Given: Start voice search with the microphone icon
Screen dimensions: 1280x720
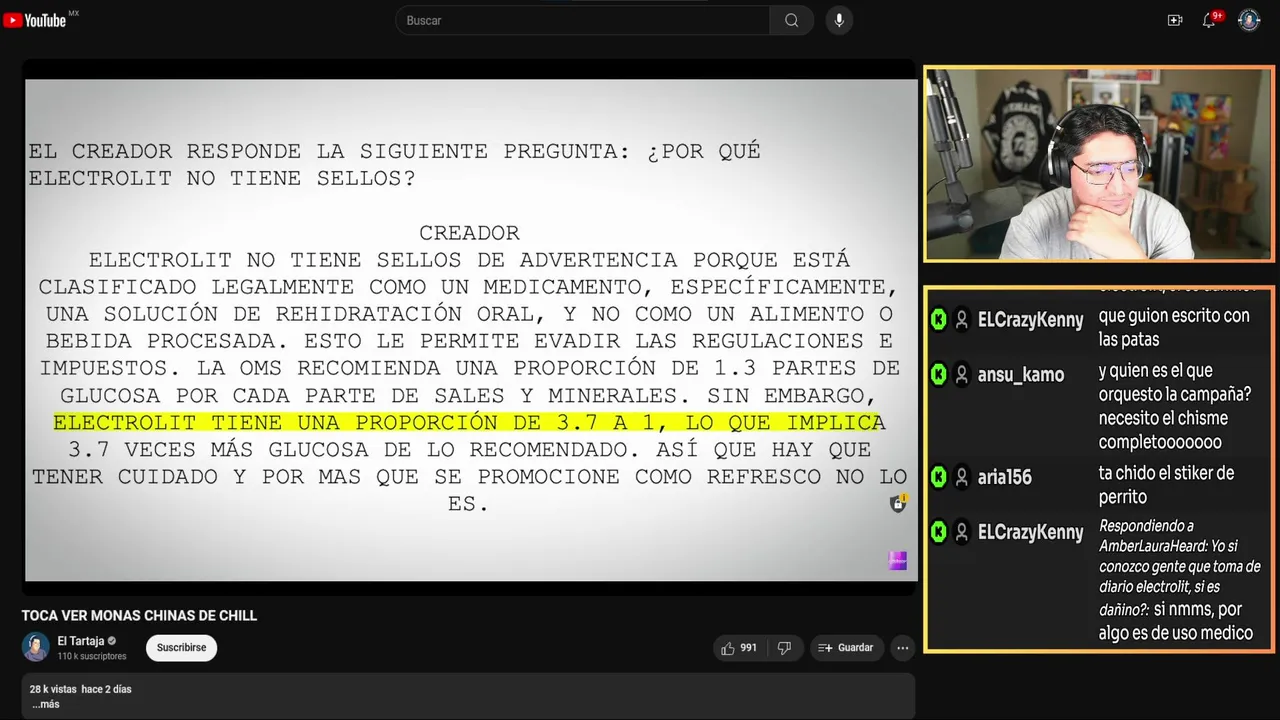Looking at the screenshot, I should click(839, 20).
